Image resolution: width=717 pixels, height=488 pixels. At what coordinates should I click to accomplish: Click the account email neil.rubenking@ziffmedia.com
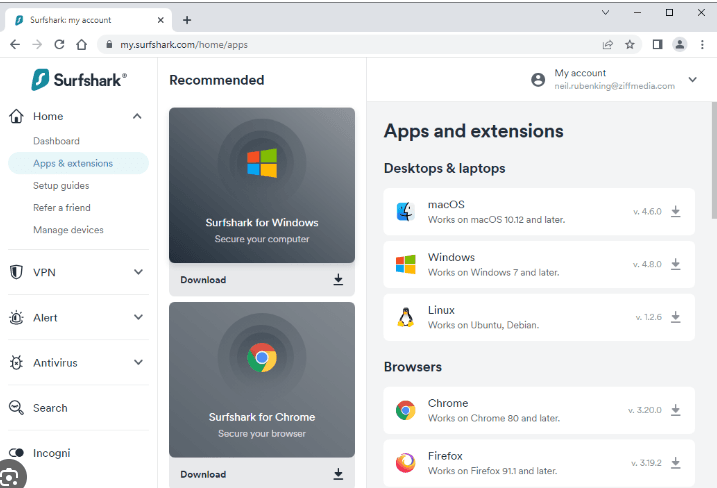click(614, 86)
